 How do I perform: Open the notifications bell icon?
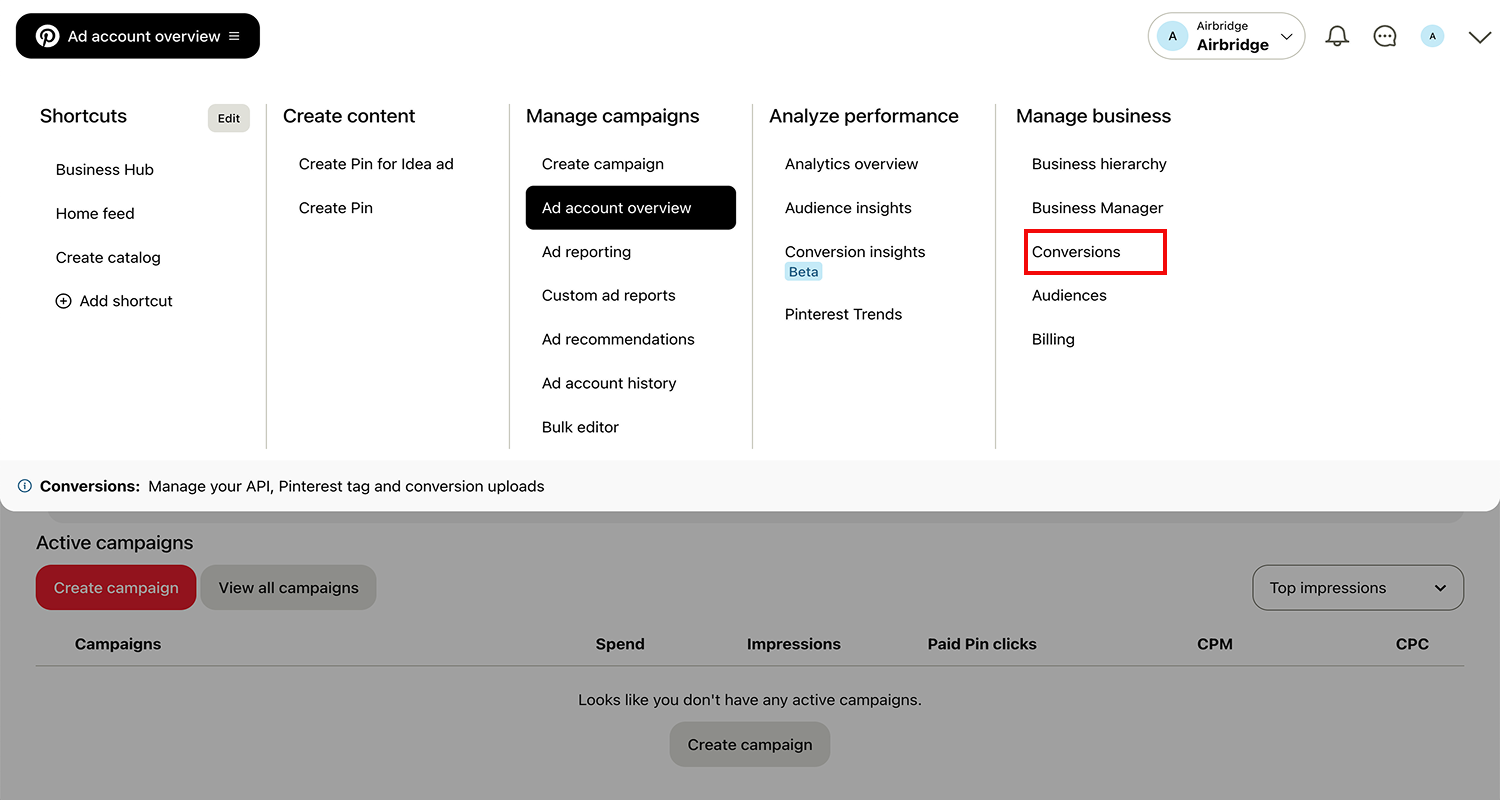tap(1337, 36)
